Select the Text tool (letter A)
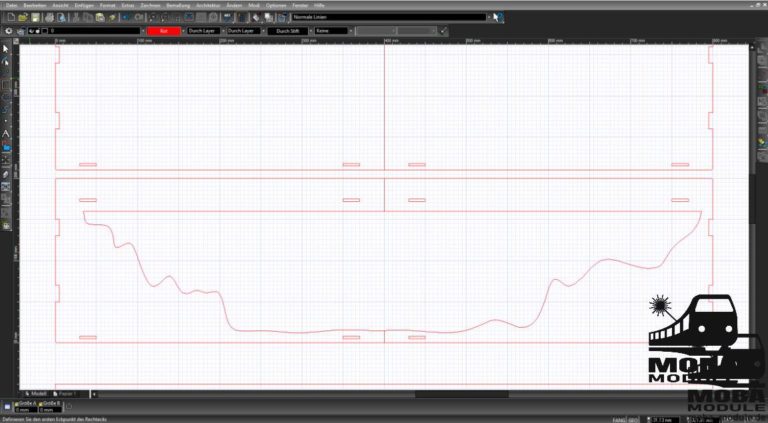 (x=6, y=133)
